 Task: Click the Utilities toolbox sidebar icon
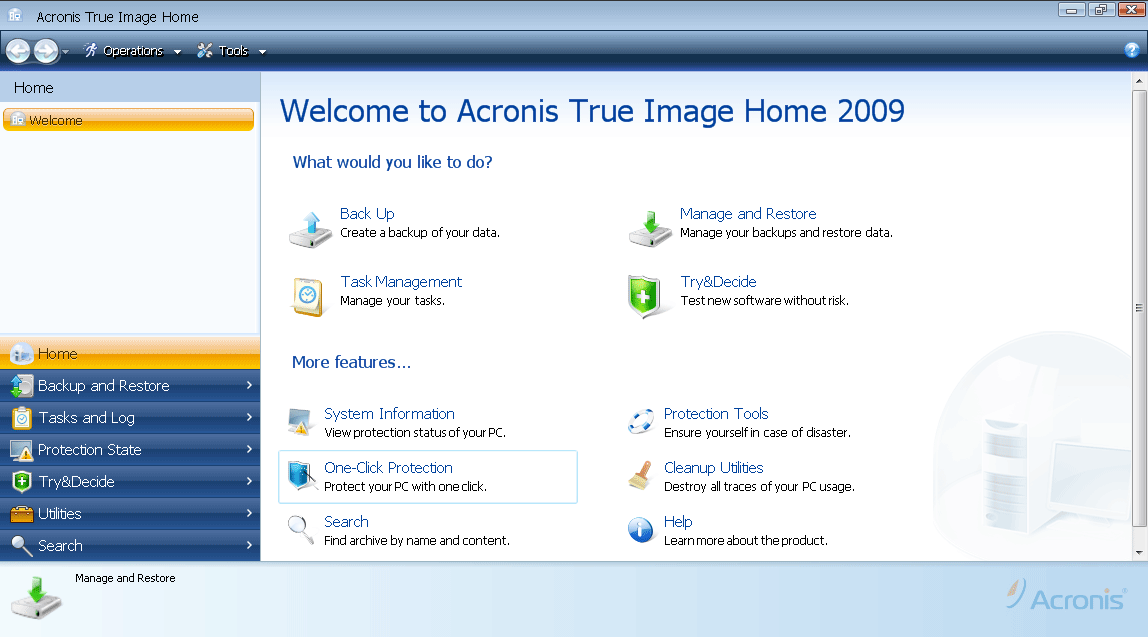22,514
